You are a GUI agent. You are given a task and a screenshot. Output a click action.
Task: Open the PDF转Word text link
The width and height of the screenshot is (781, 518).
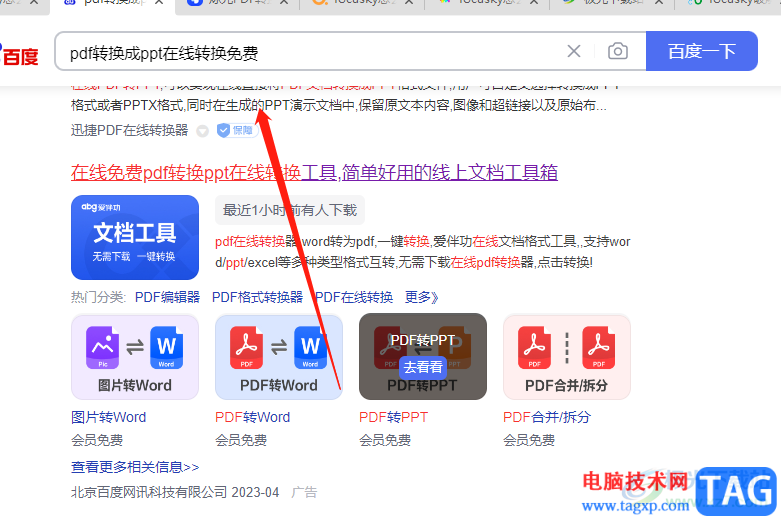253,417
